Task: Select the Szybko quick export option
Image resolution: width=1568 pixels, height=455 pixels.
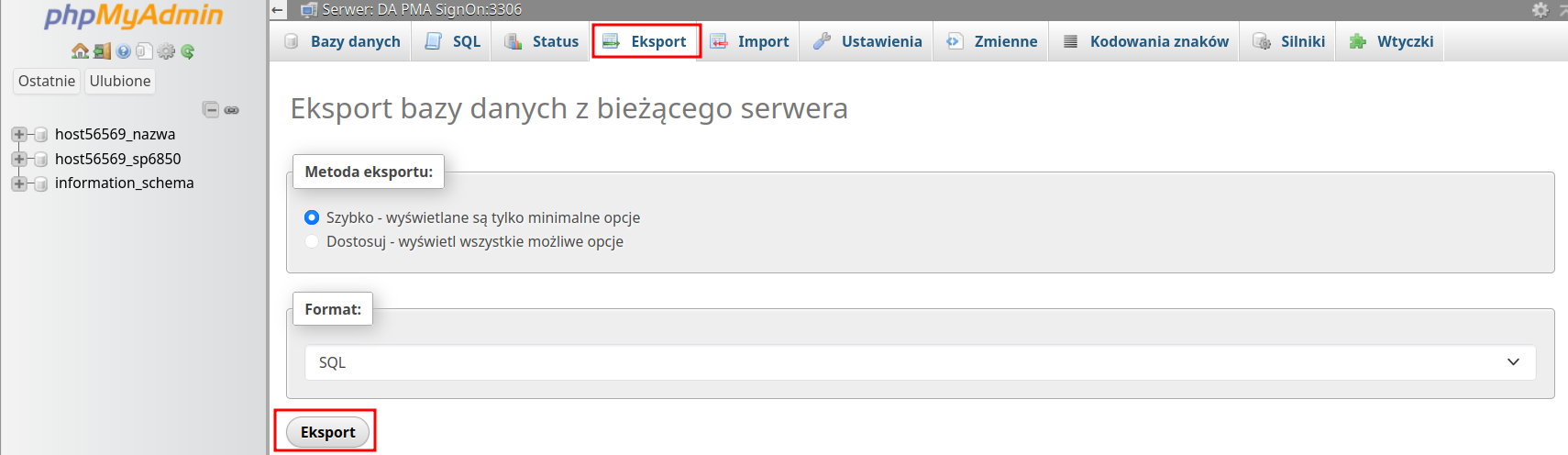Action: (x=312, y=217)
